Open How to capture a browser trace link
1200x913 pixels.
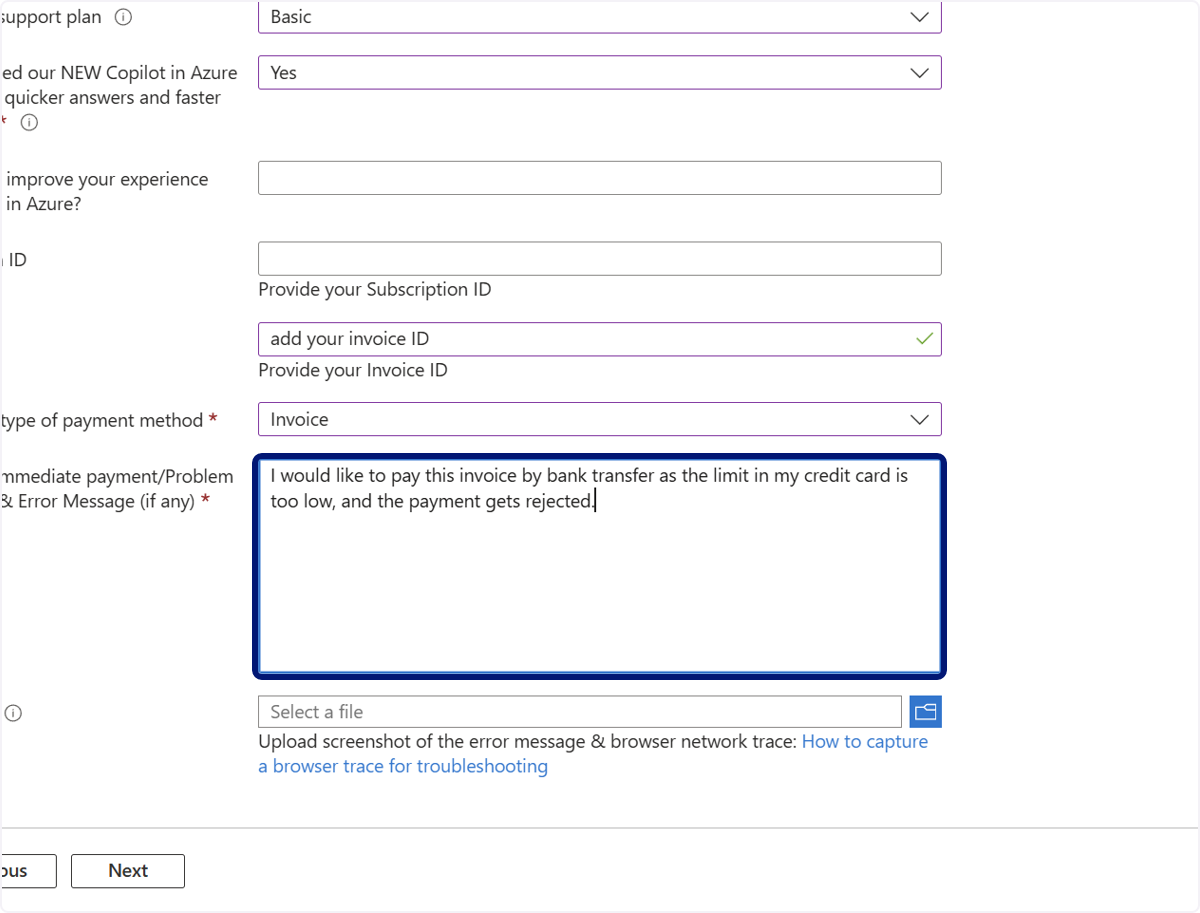tap(593, 754)
